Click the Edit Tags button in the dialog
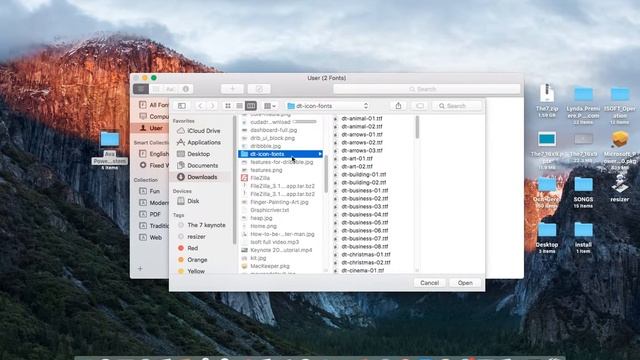Screen dimensions: 640x360 420,106
